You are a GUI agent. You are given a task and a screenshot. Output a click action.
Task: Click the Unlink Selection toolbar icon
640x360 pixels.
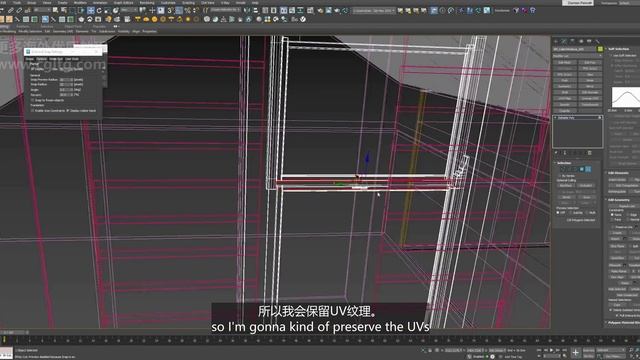pos(19,10)
